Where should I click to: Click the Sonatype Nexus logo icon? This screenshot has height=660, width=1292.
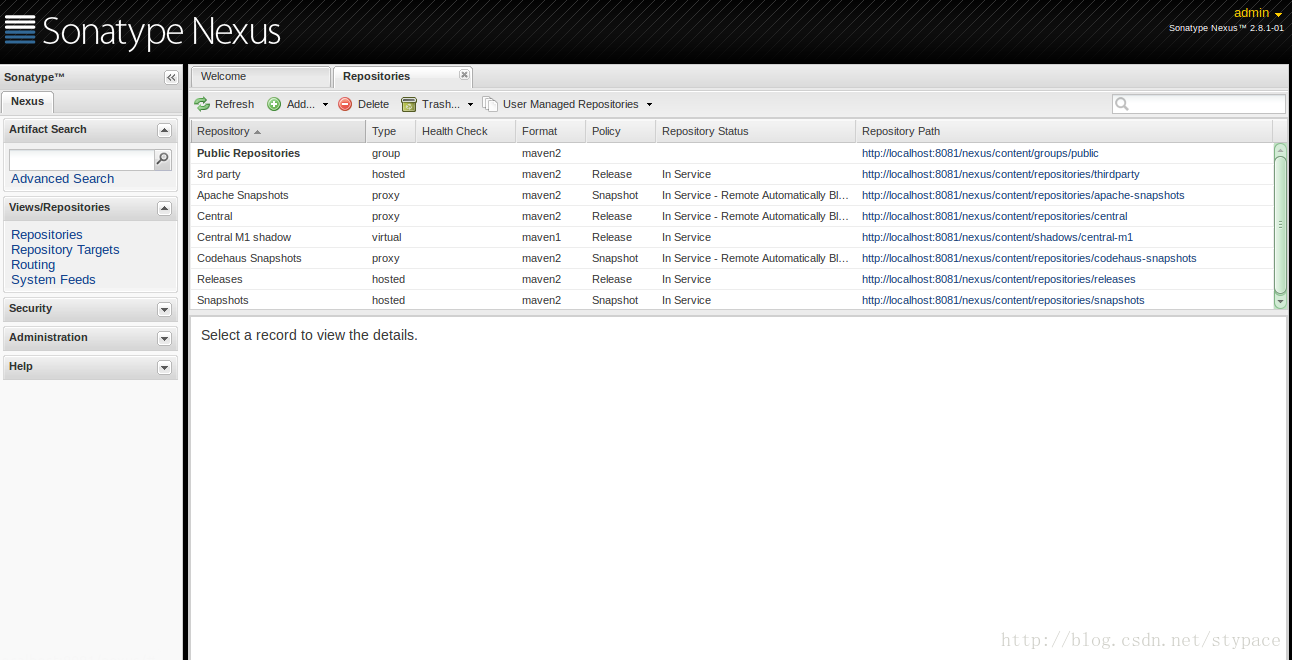(20, 30)
